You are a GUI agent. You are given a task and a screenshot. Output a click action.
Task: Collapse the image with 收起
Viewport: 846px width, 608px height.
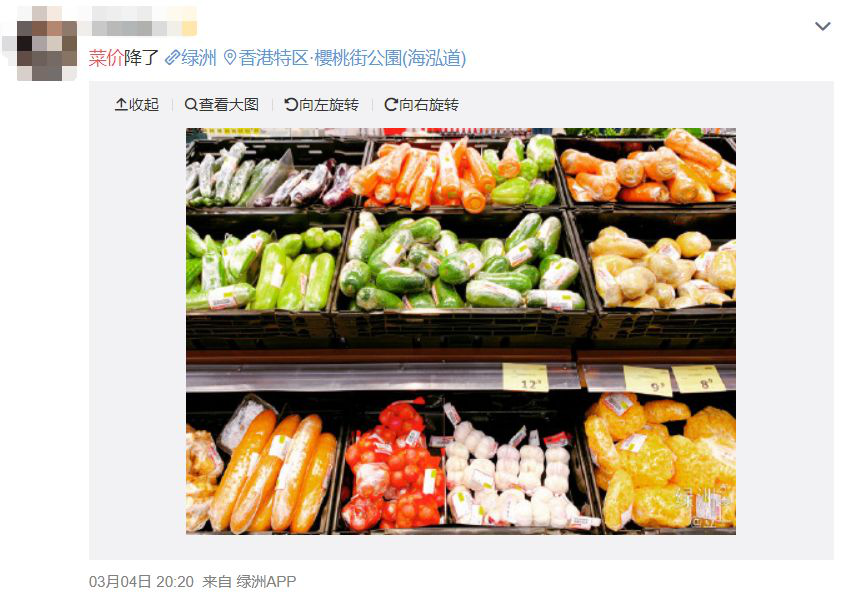[137, 104]
